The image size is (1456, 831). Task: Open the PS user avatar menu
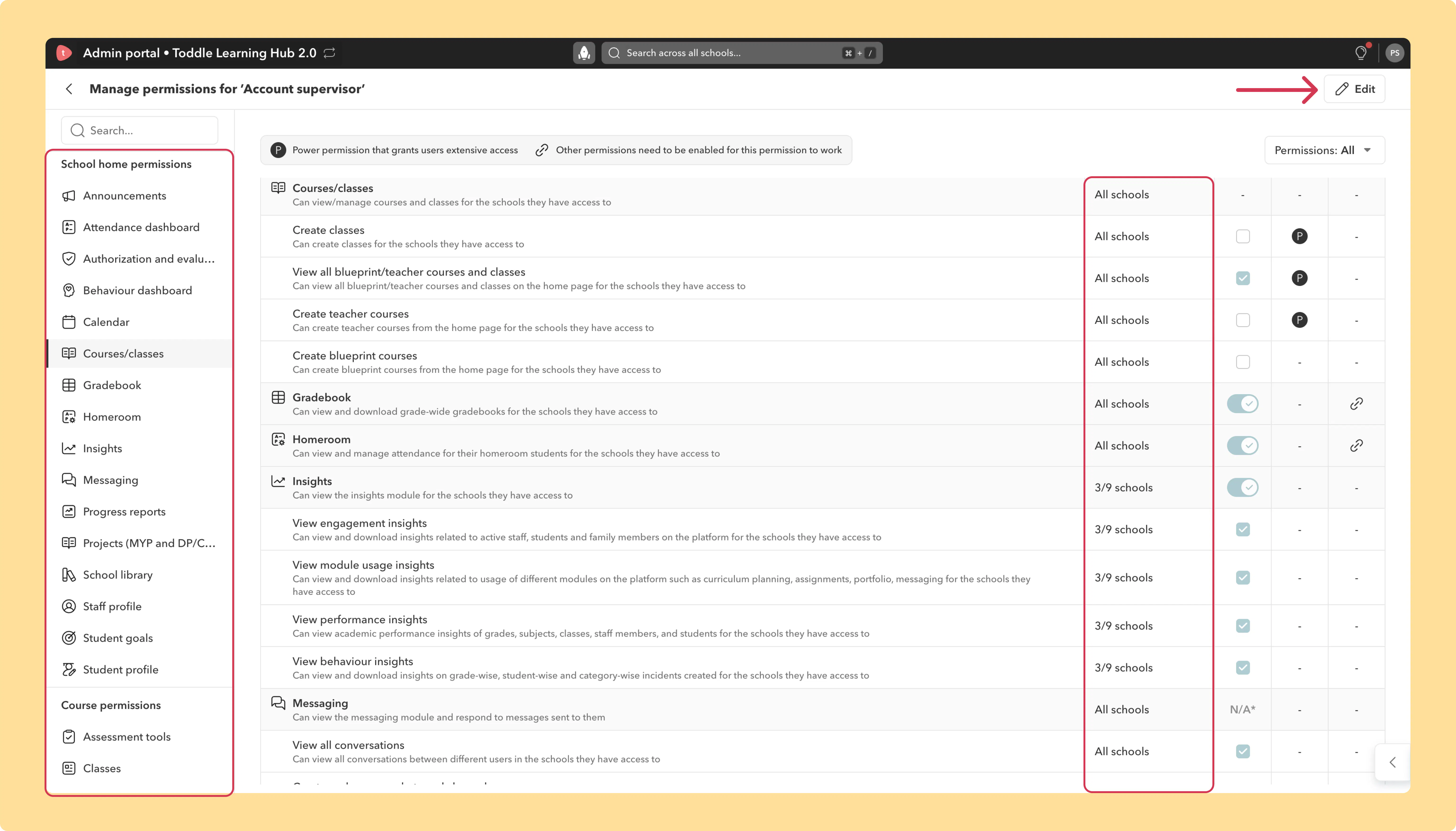[1394, 53]
